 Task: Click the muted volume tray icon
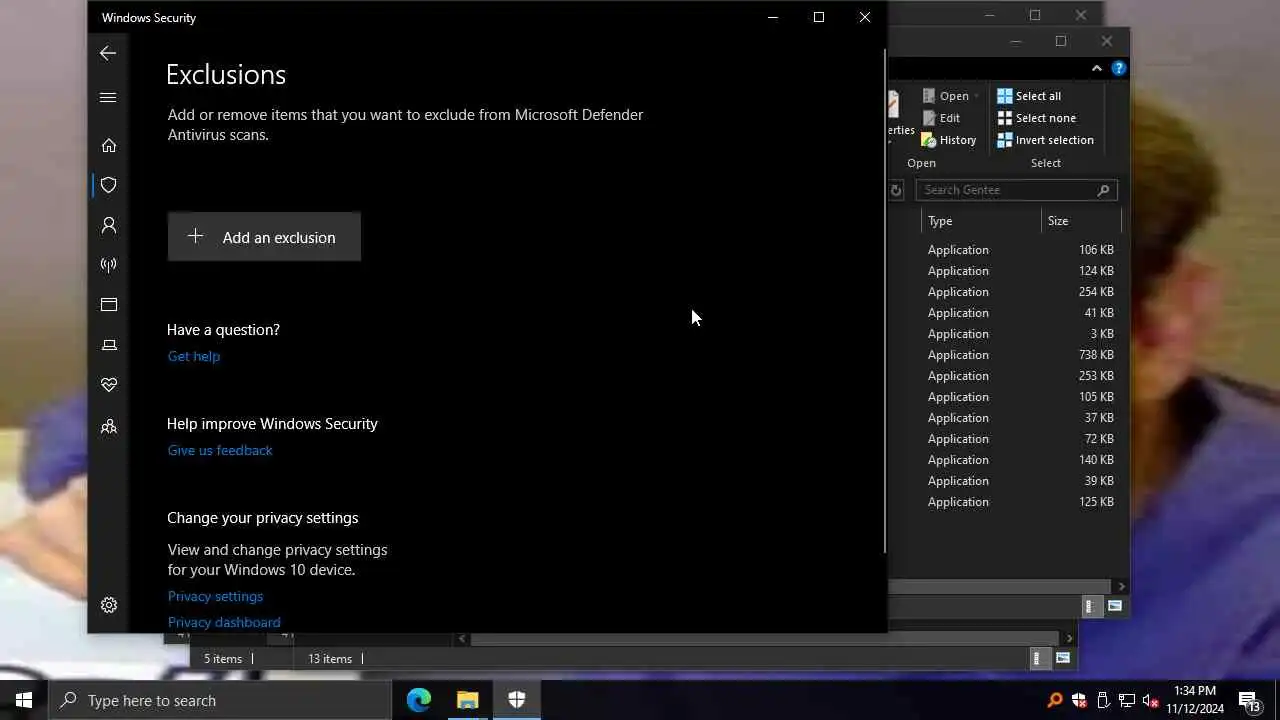[x=1151, y=700]
